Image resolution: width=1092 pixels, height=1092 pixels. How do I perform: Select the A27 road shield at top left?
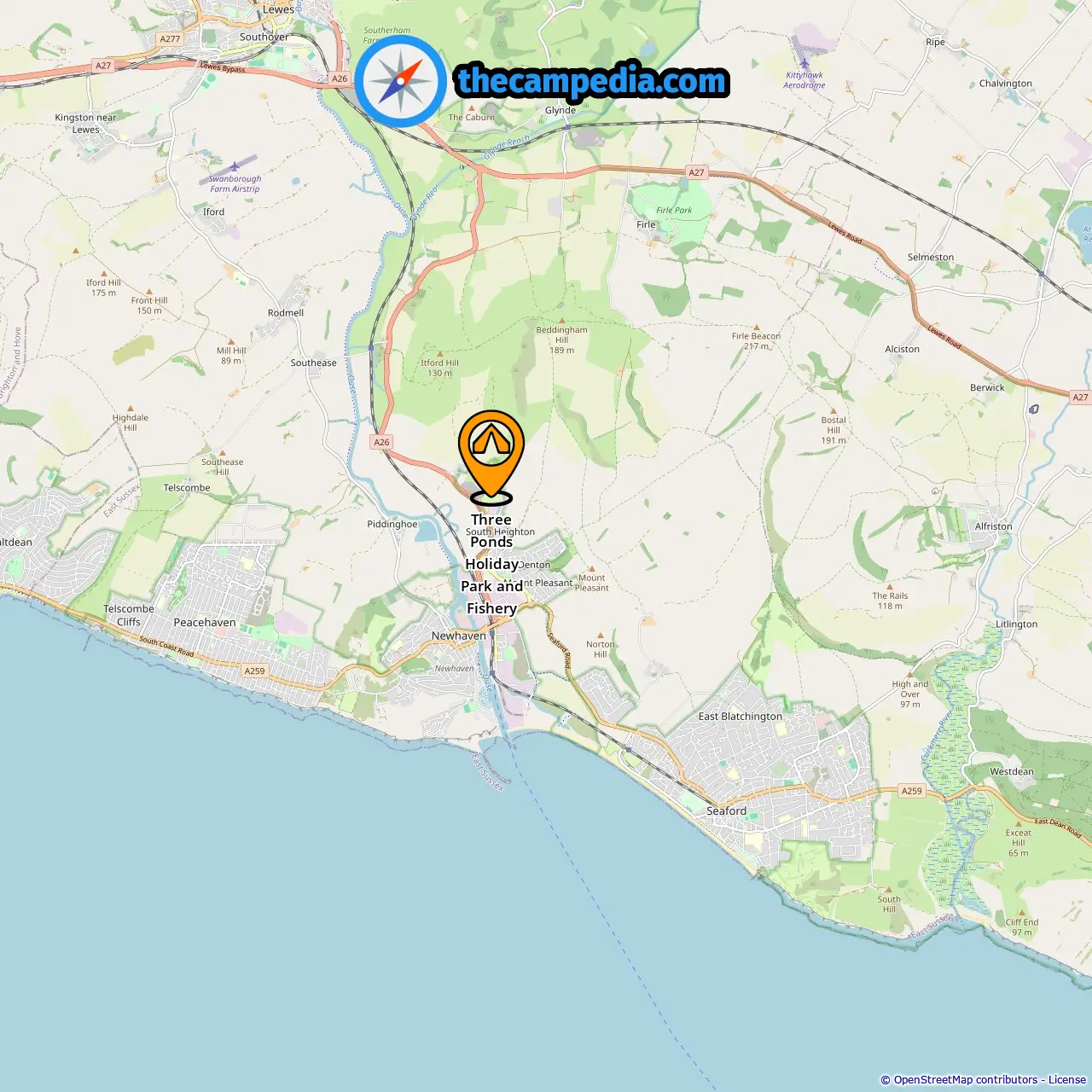(103, 66)
